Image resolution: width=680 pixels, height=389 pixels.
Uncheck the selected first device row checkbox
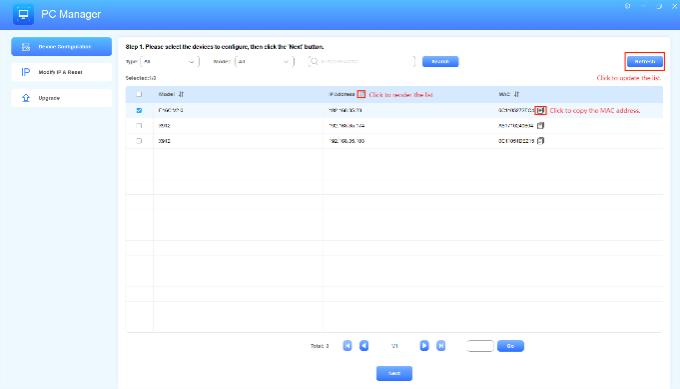[139, 111]
